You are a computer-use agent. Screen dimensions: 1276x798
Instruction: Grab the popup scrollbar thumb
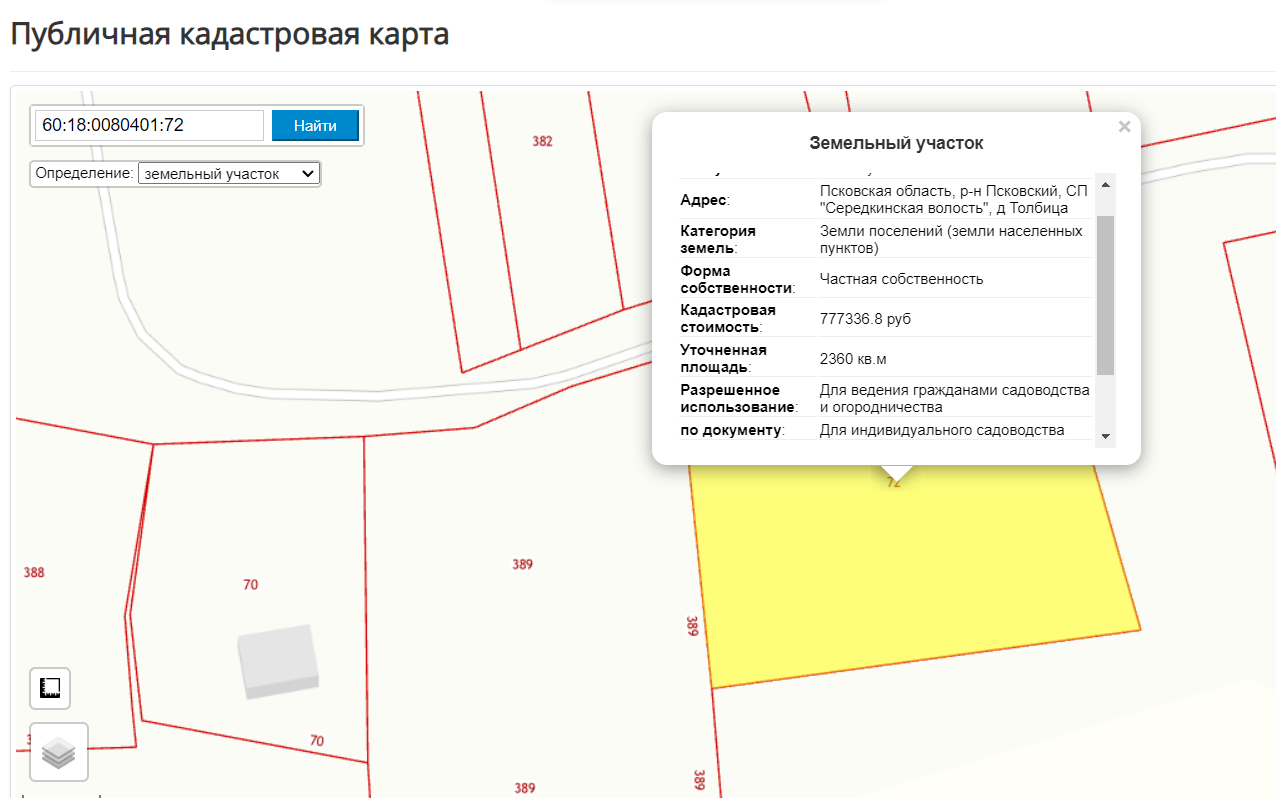[1105, 294]
